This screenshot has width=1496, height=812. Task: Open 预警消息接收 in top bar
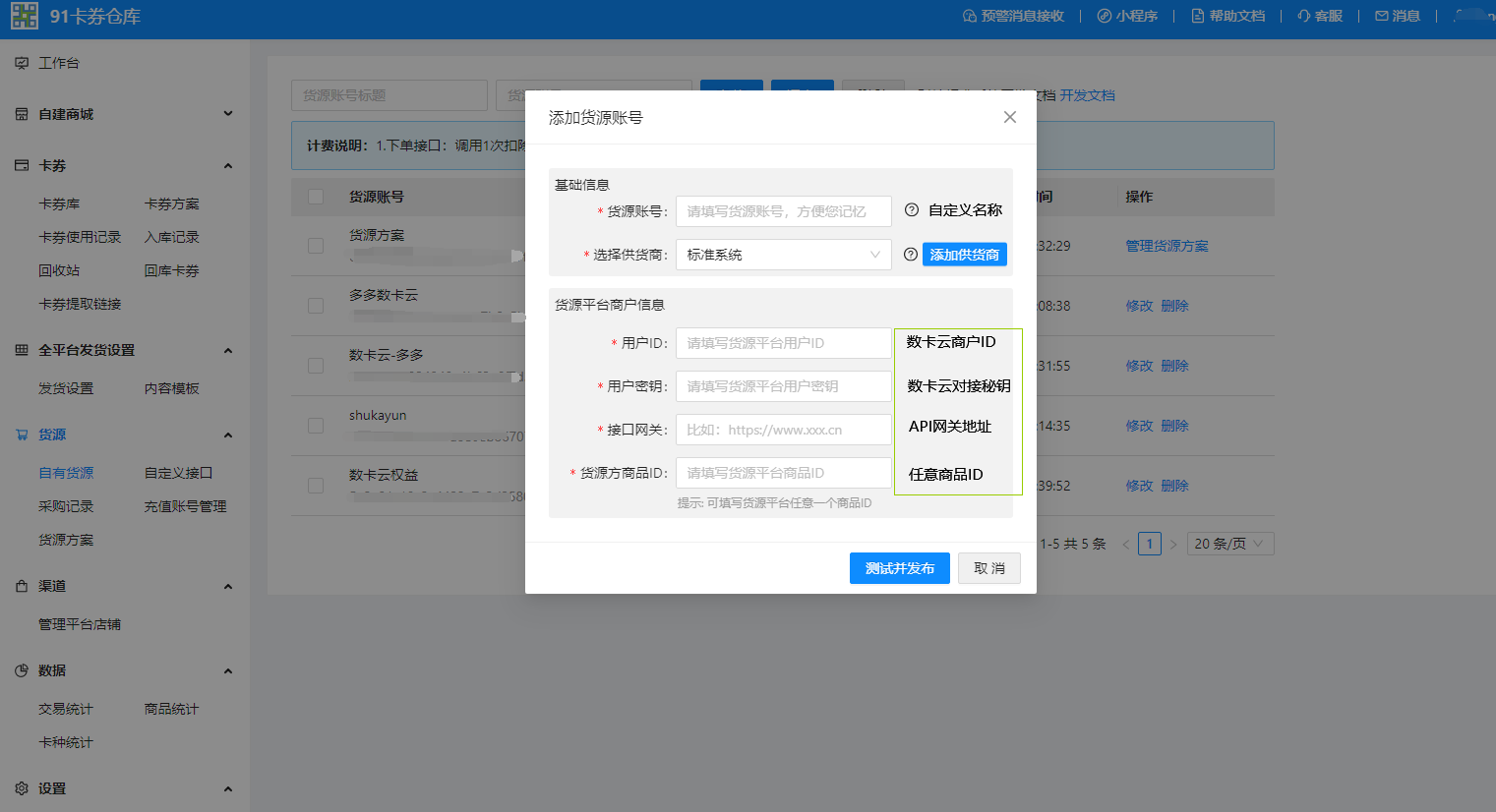pos(1013,16)
